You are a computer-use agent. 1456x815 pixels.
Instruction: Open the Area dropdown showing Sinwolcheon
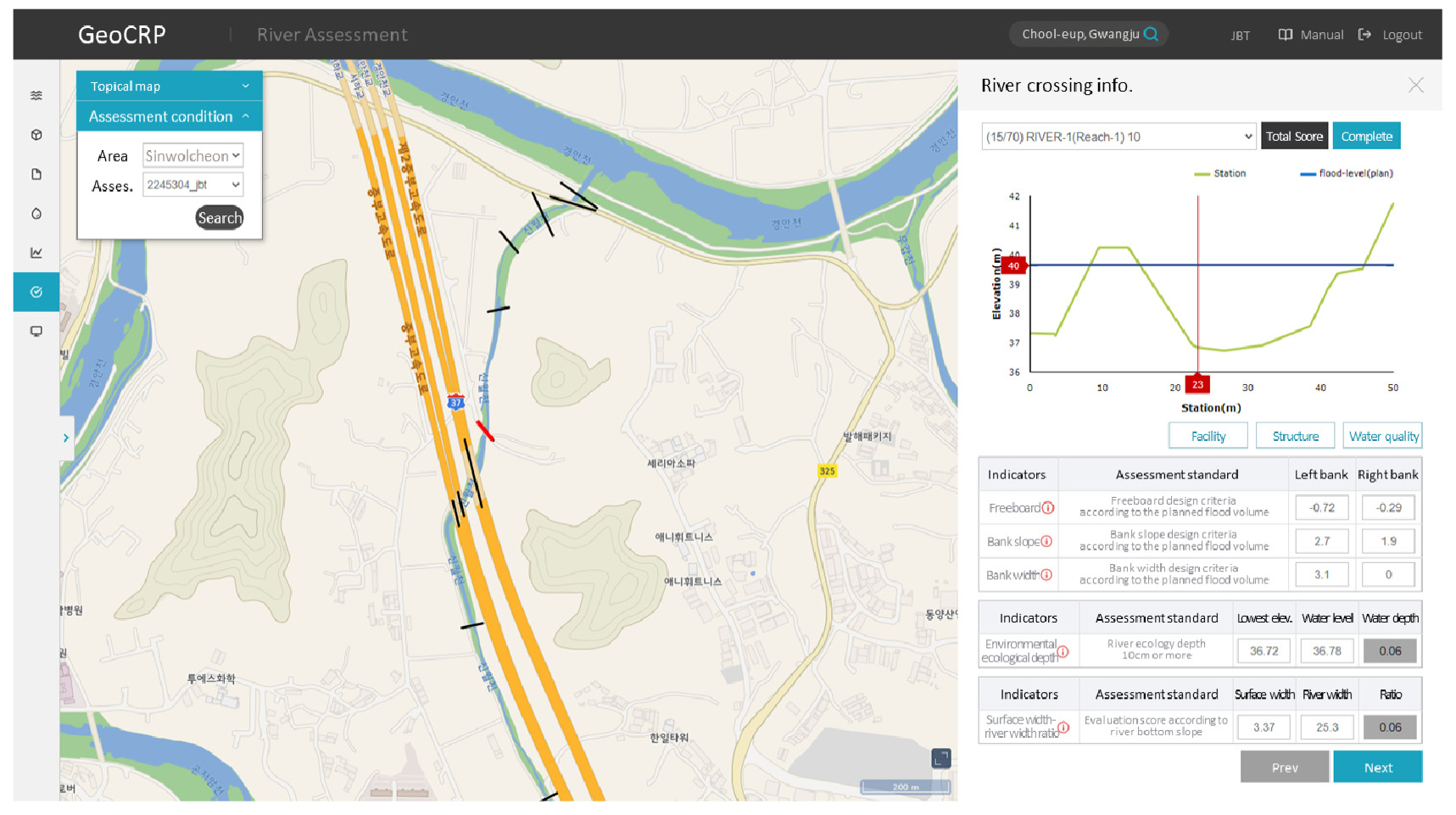(192, 156)
